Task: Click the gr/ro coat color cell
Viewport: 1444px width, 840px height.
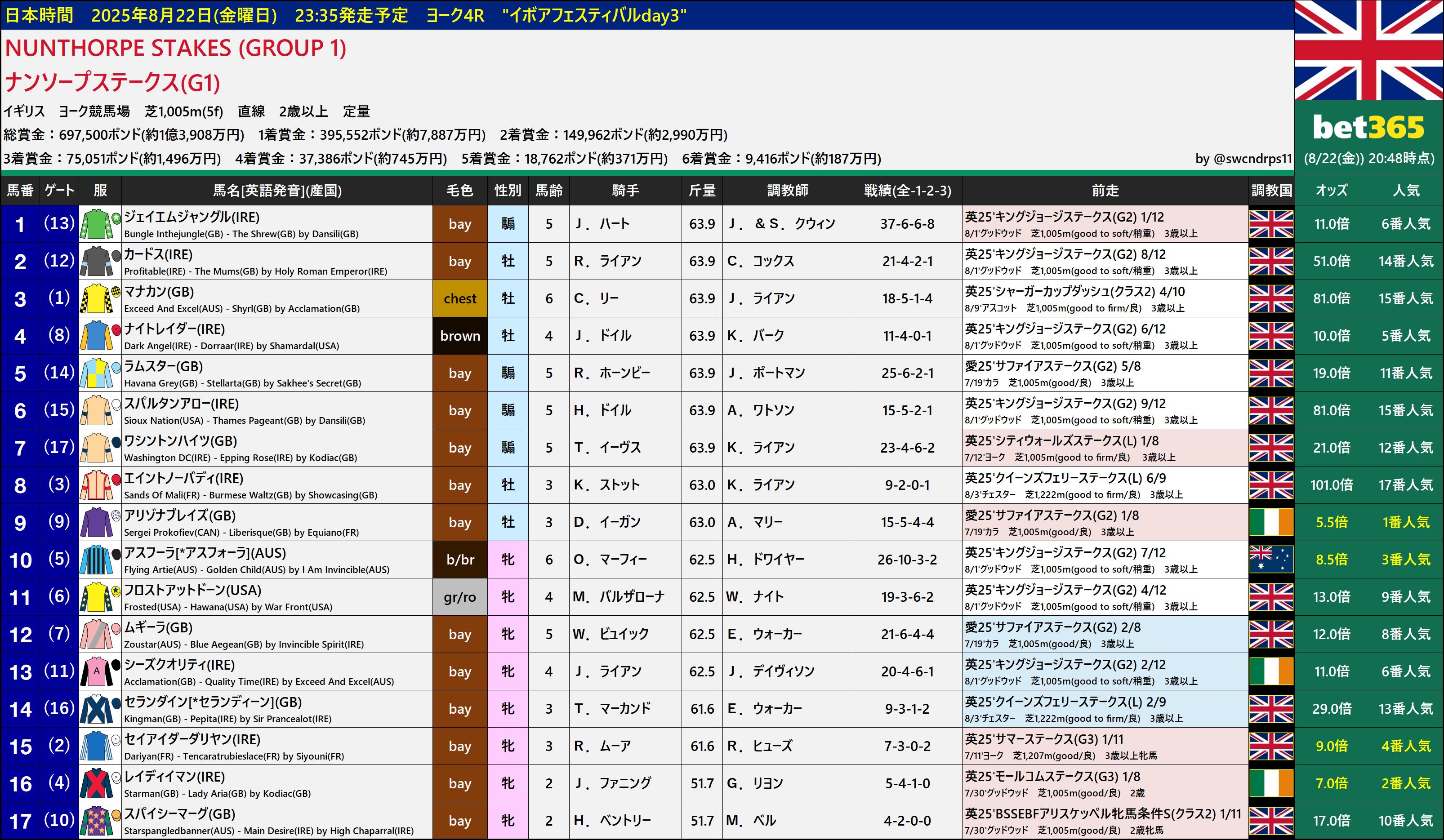Action: 459,597
